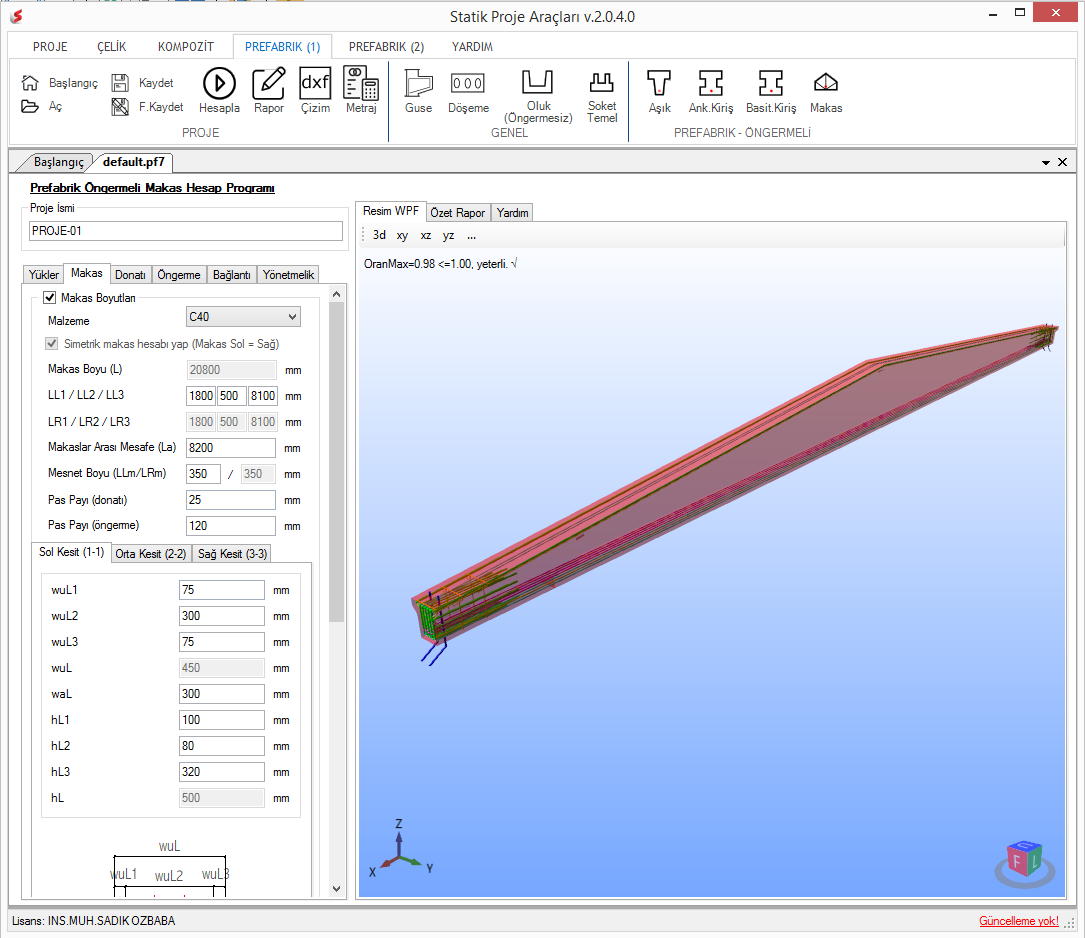Click the waL input field
1085x938 pixels.
[x=221, y=694]
